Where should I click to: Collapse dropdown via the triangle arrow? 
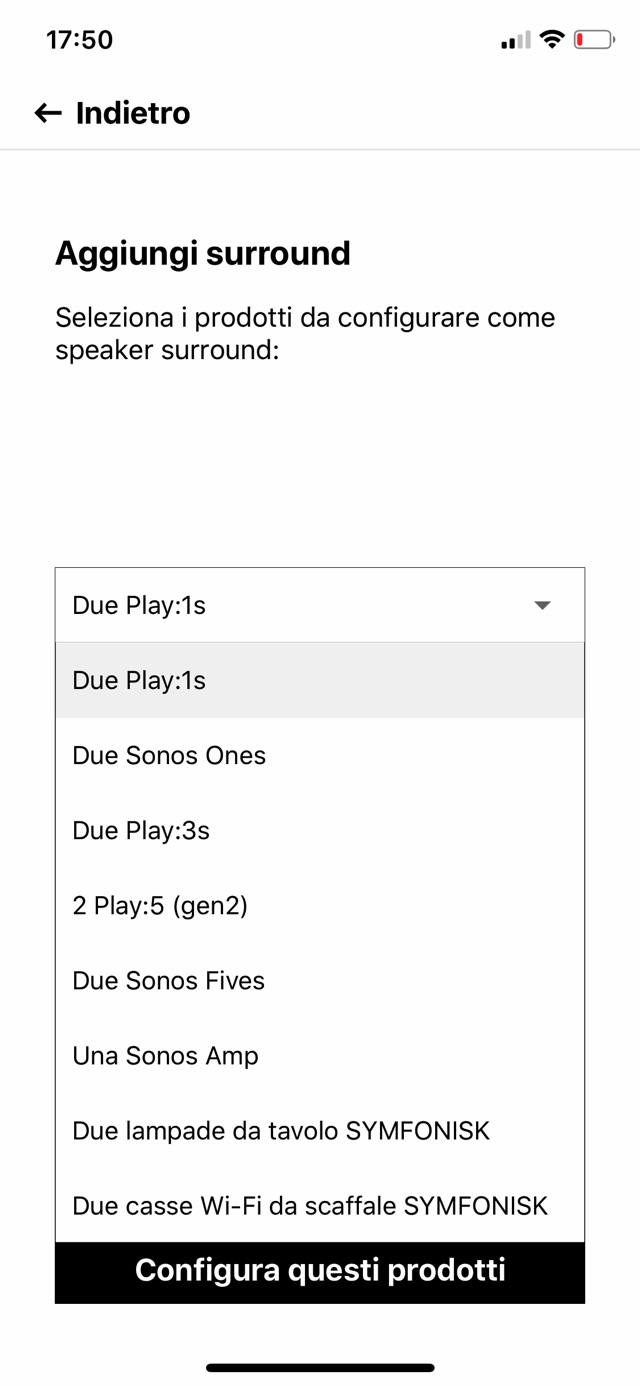click(x=542, y=605)
